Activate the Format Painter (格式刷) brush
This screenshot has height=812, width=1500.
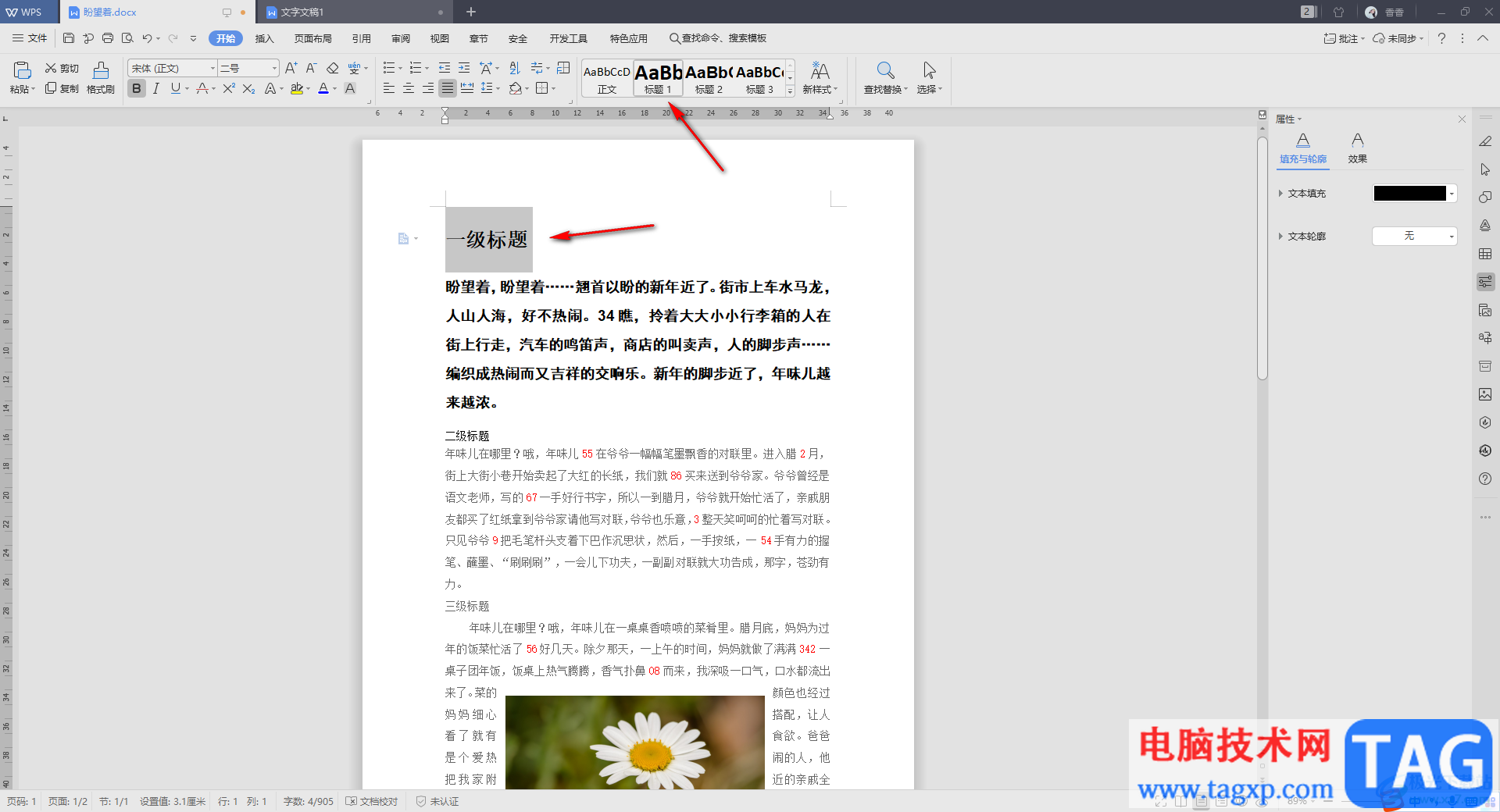[x=101, y=71]
